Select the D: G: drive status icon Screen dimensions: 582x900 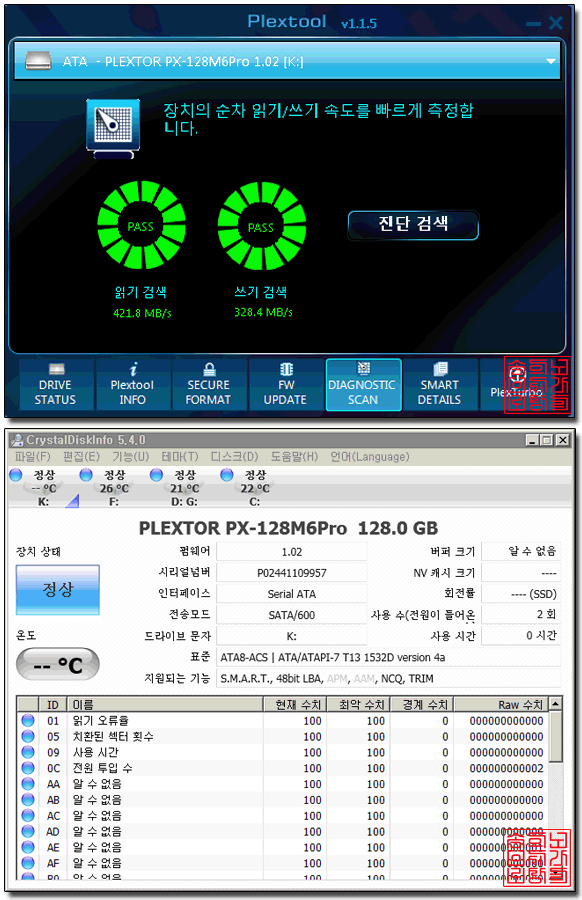(156, 475)
